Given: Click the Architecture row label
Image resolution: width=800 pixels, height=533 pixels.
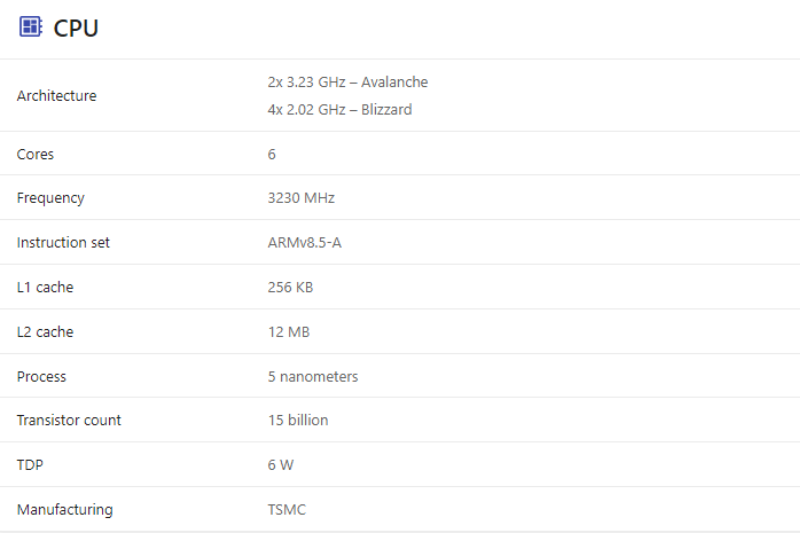Looking at the screenshot, I should (x=57, y=96).
